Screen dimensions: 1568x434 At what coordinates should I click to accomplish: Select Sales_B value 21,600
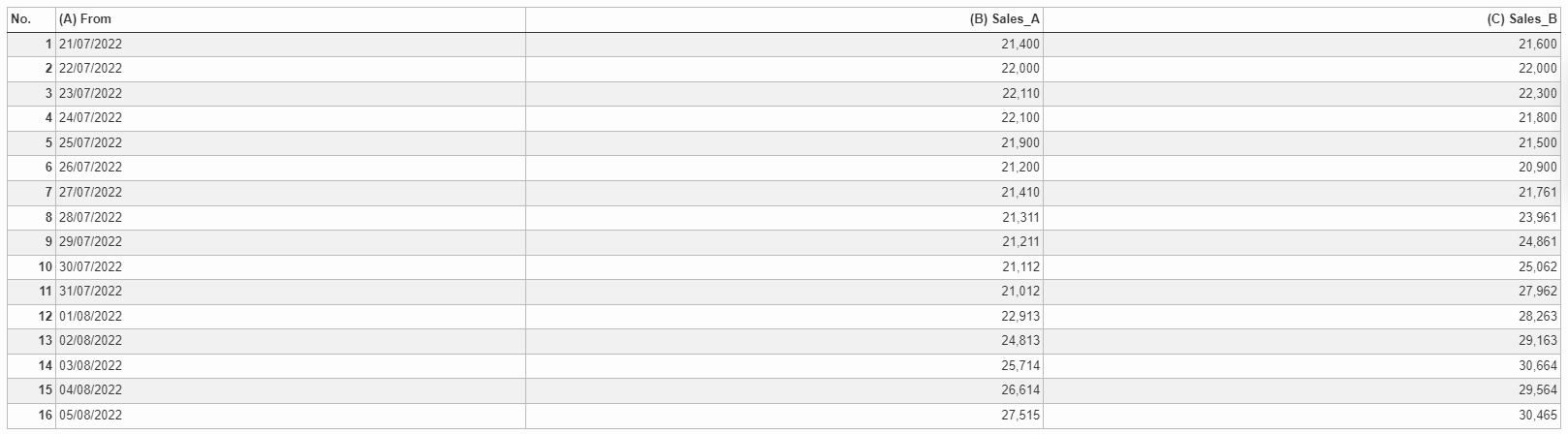pos(1301,45)
